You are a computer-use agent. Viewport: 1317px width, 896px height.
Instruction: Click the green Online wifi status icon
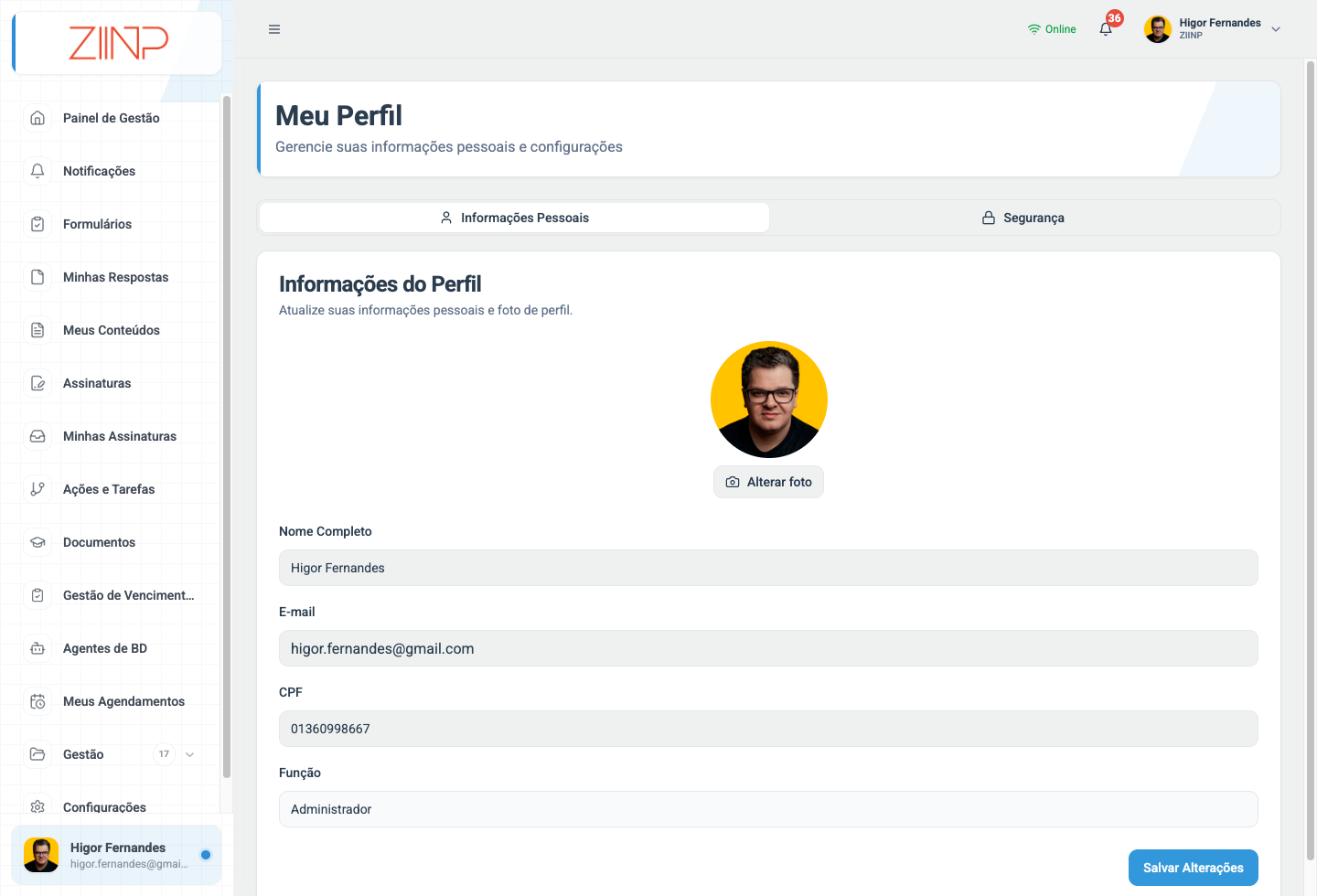tap(1034, 29)
